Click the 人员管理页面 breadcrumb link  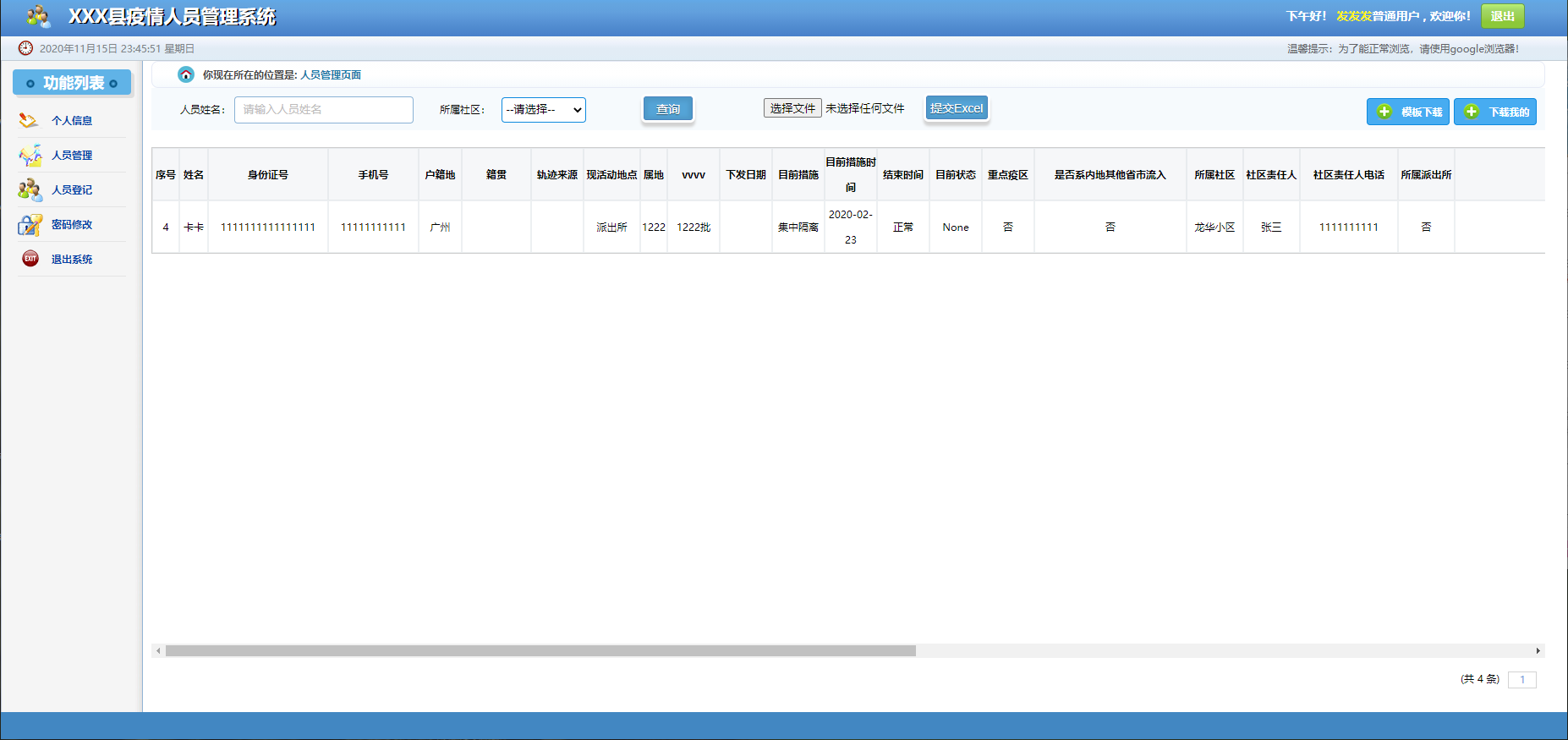click(x=331, y=75)
